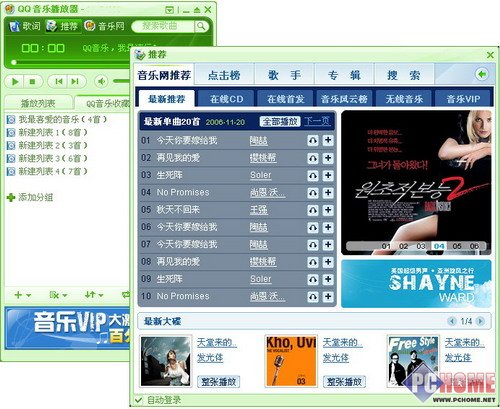Stop playback in the player window
Image resolution: width=500 pixels, height=409 pixels.
point(32,81)
